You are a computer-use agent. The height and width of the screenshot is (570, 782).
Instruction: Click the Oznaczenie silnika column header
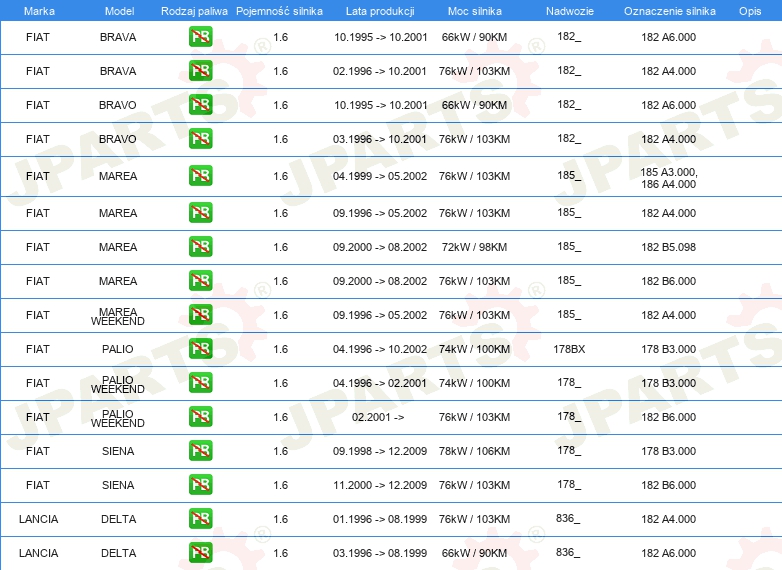670,11
